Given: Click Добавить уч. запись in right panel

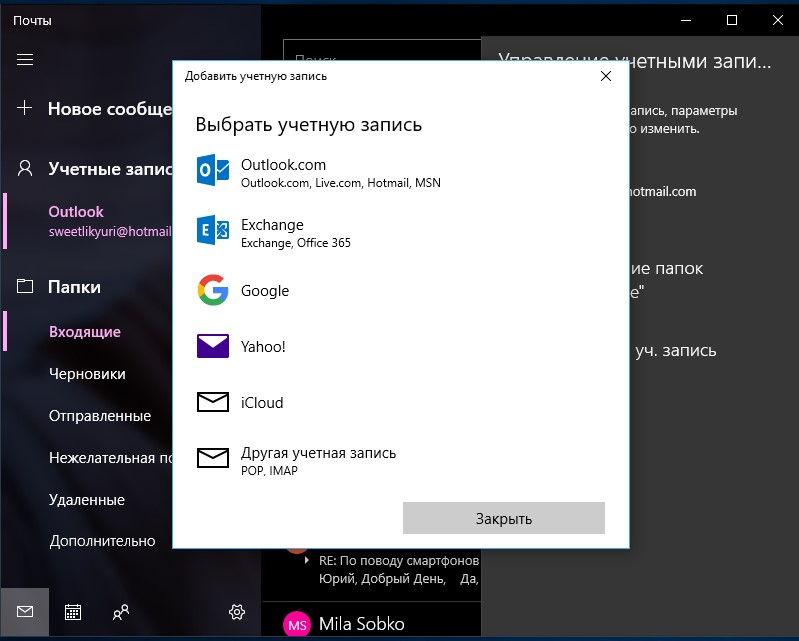Looking at the screenshot, I should pyautogui.click(x=675, y=351).
